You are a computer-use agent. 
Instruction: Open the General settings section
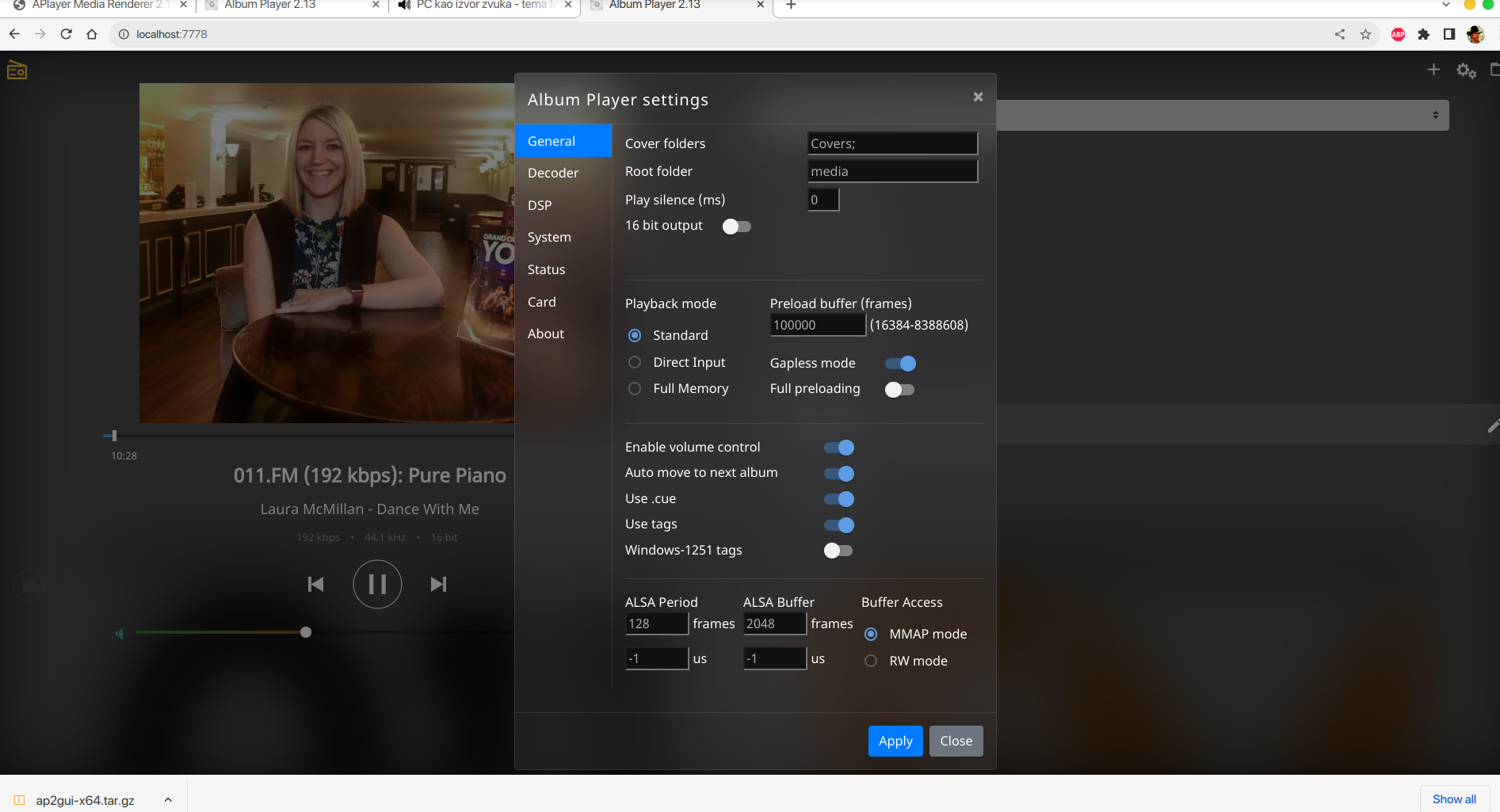563,141
